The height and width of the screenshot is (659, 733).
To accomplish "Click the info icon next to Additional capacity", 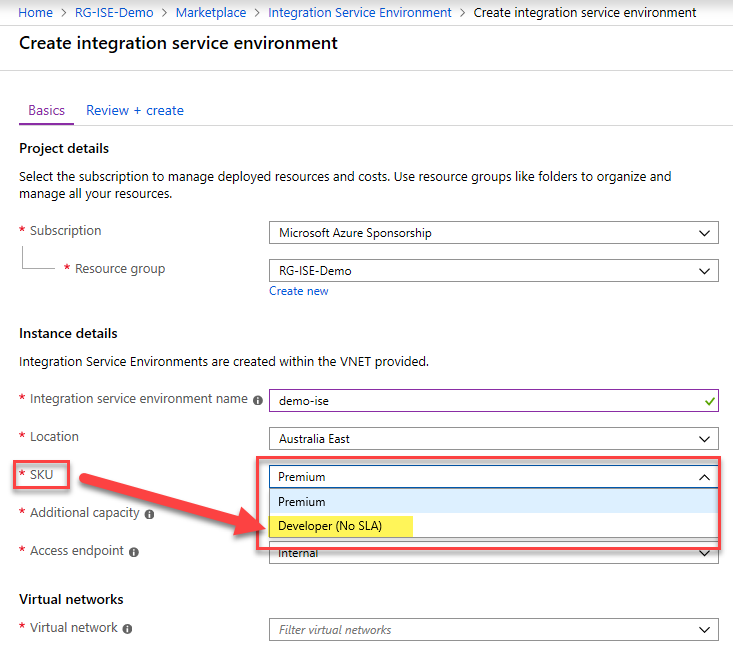I will tap(149, 514).
